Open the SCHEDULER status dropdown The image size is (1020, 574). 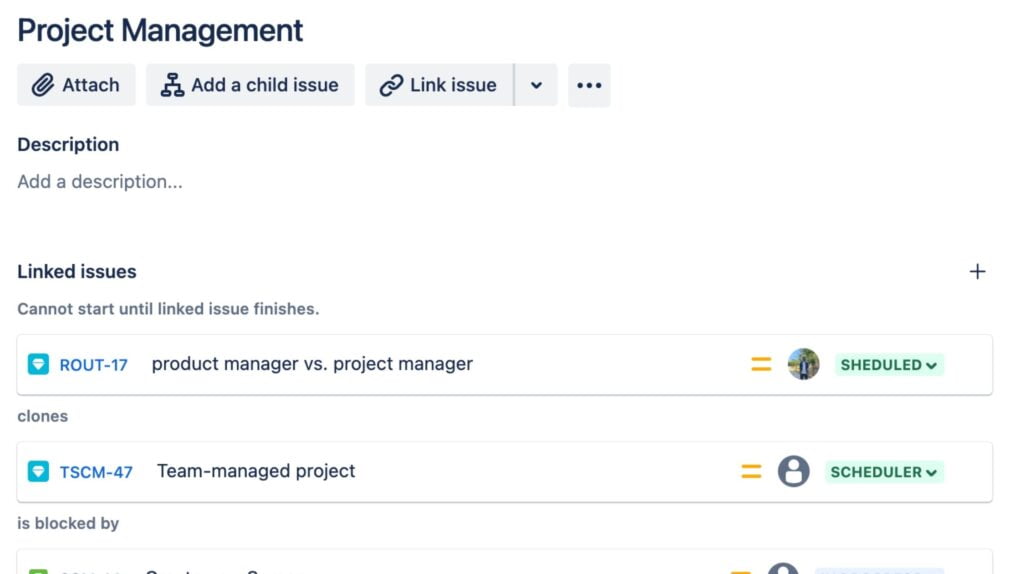pos(884,472)
